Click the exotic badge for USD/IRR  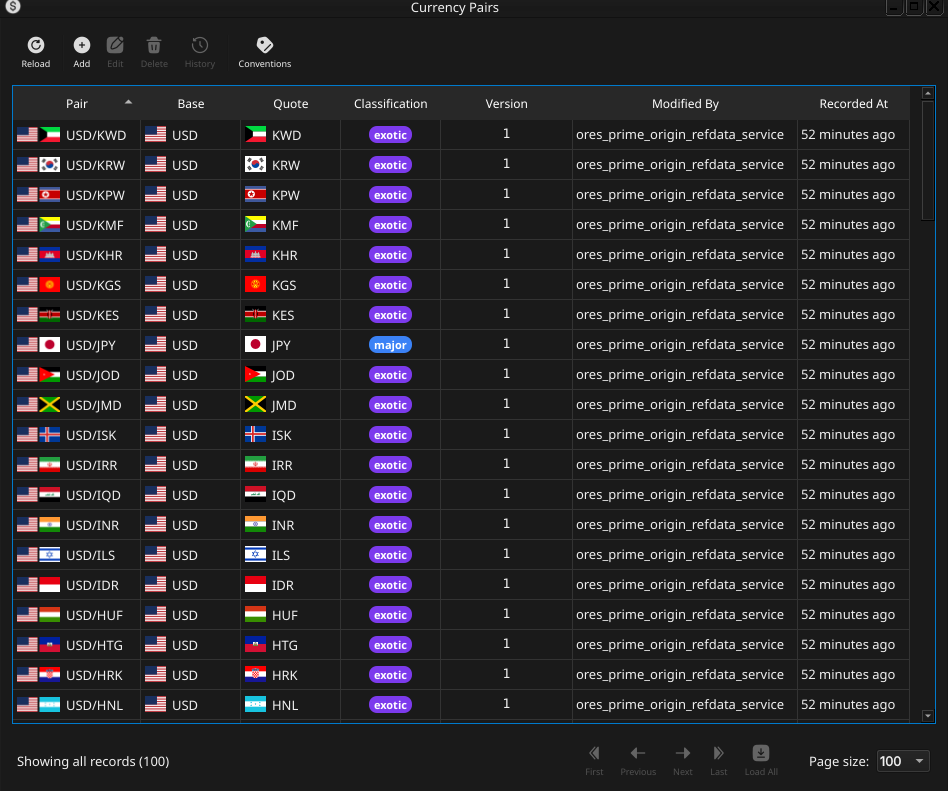click(x=390, y=465)
